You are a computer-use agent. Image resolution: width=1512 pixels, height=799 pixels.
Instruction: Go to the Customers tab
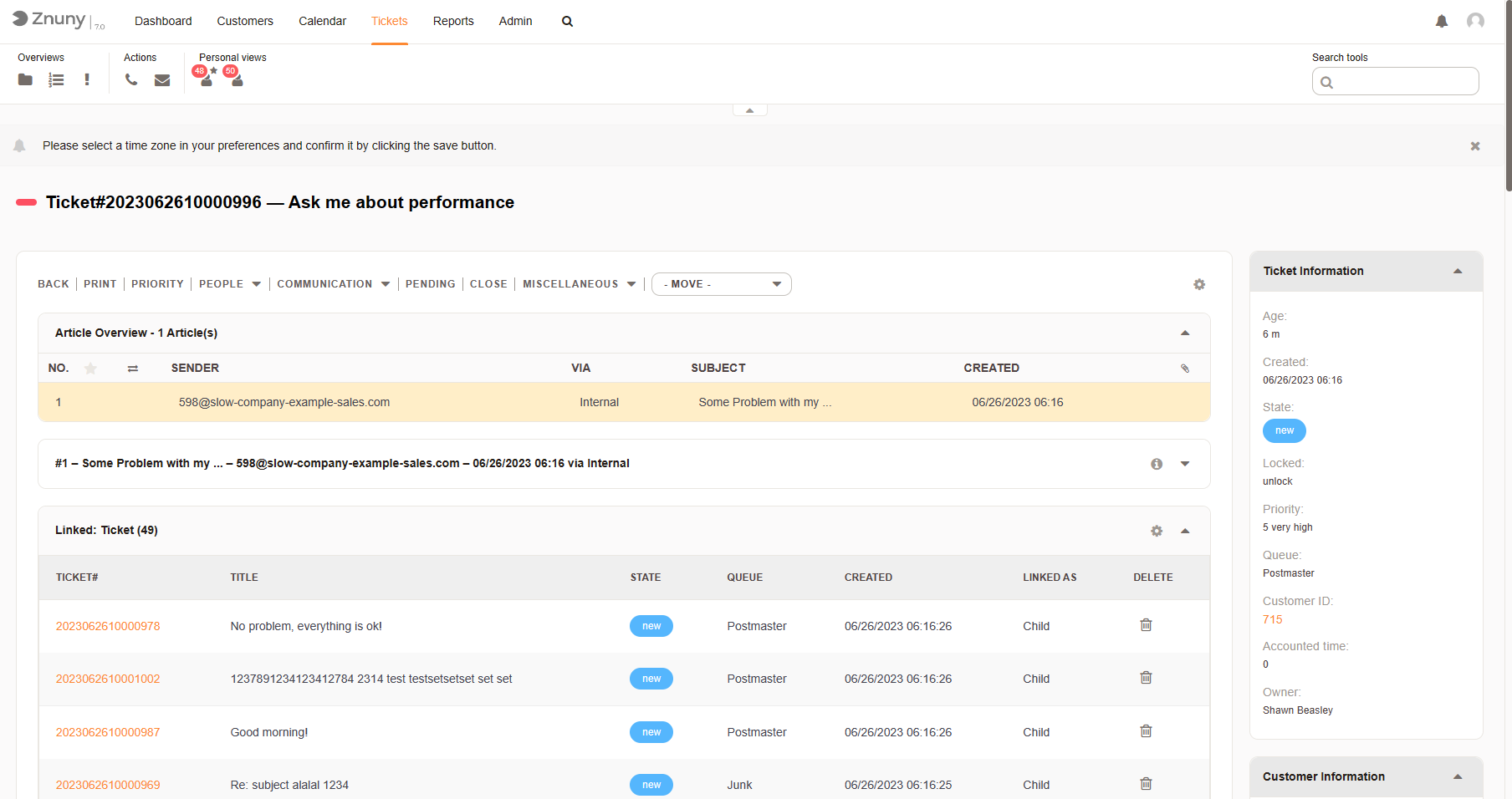245,22
